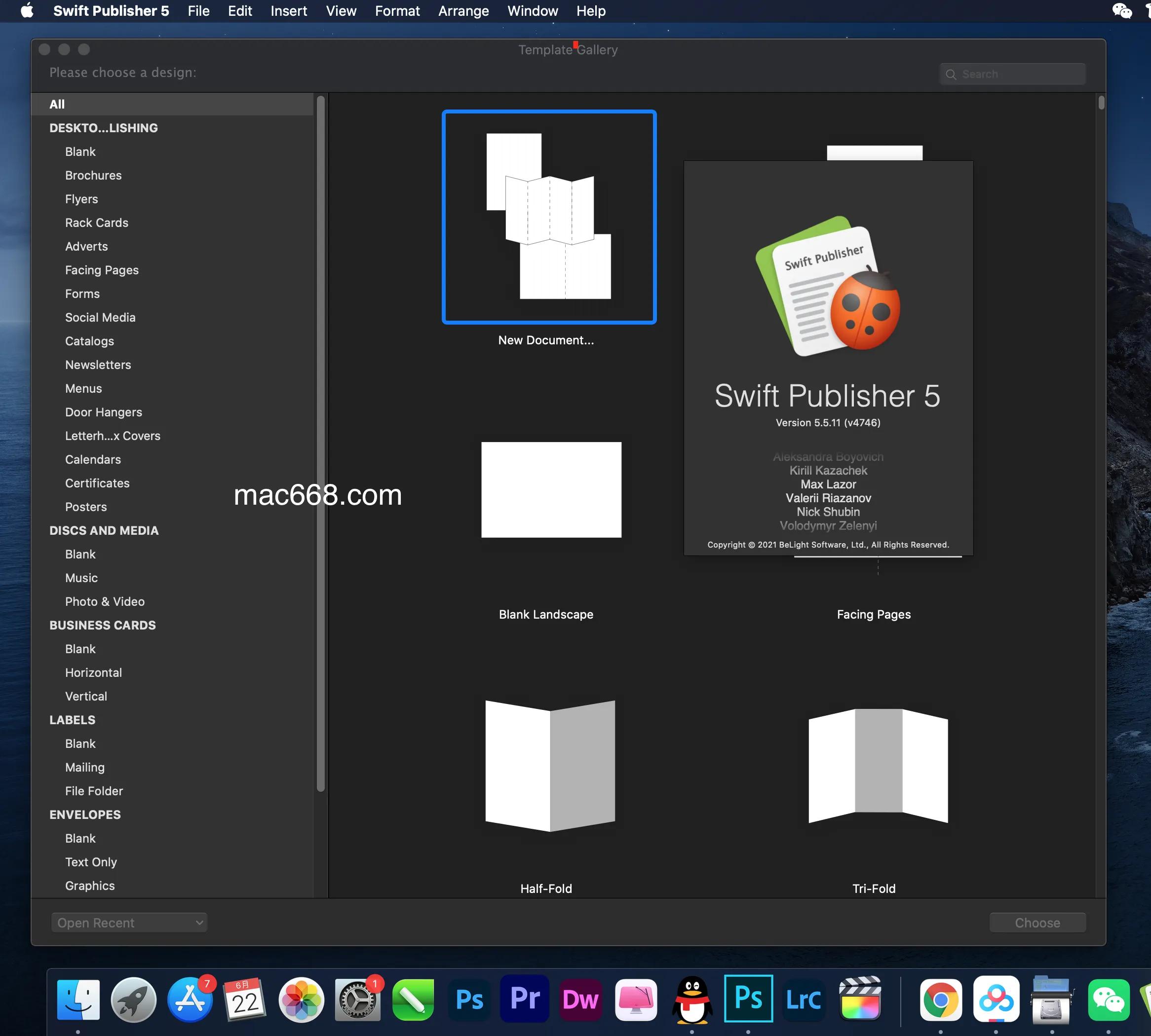Click the WeChat icon in the menu bar

click(1121, 11)
